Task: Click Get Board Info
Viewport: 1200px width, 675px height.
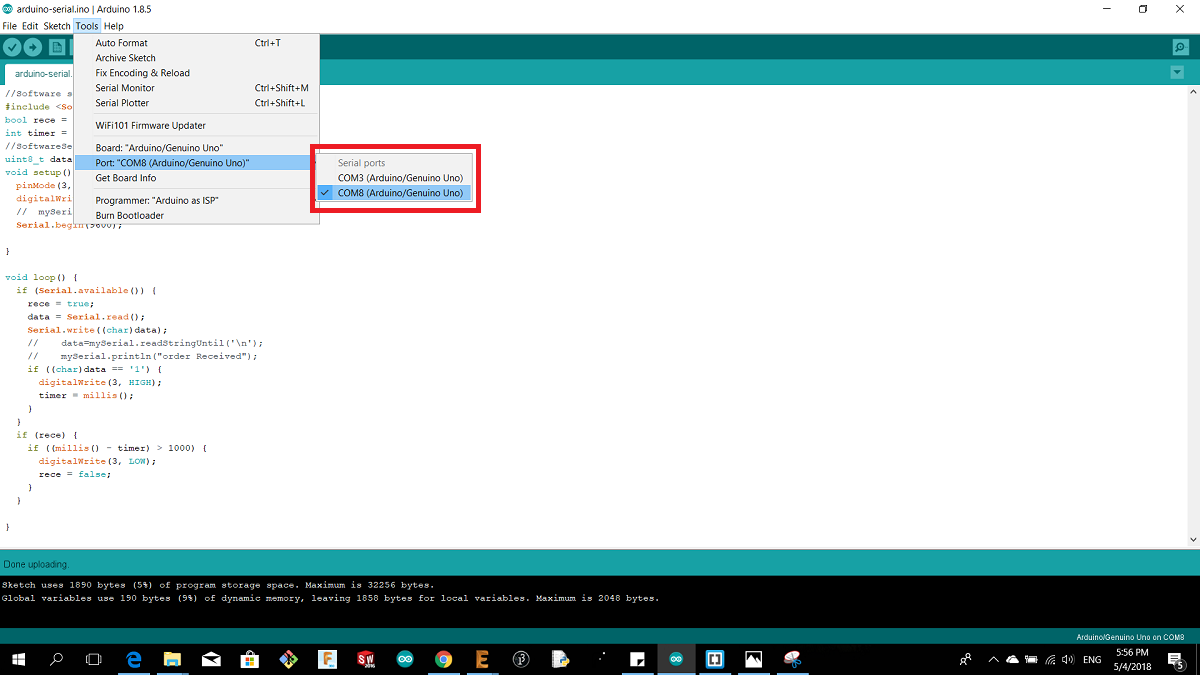Action: coord(197,178)
